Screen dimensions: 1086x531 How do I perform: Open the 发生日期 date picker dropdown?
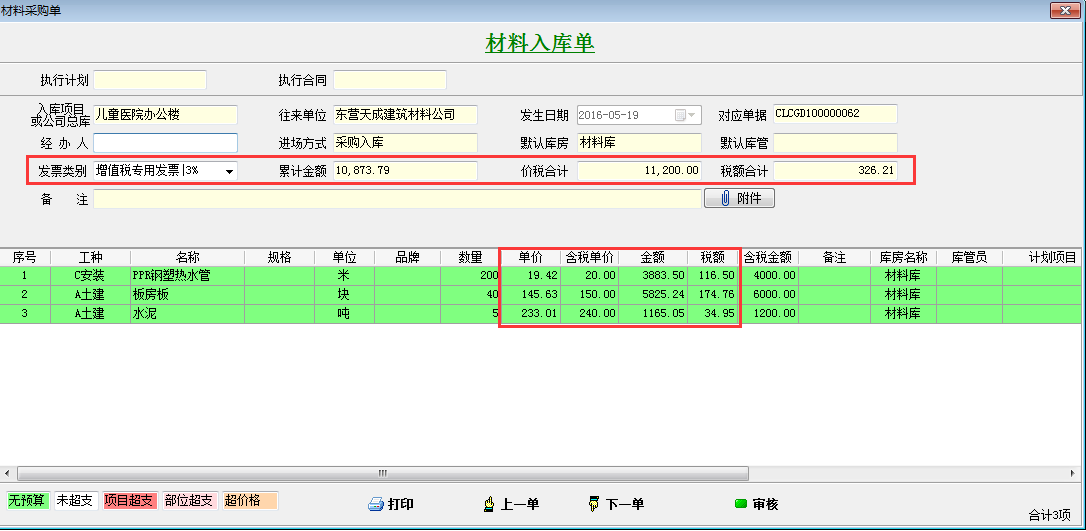pos(694,115)
